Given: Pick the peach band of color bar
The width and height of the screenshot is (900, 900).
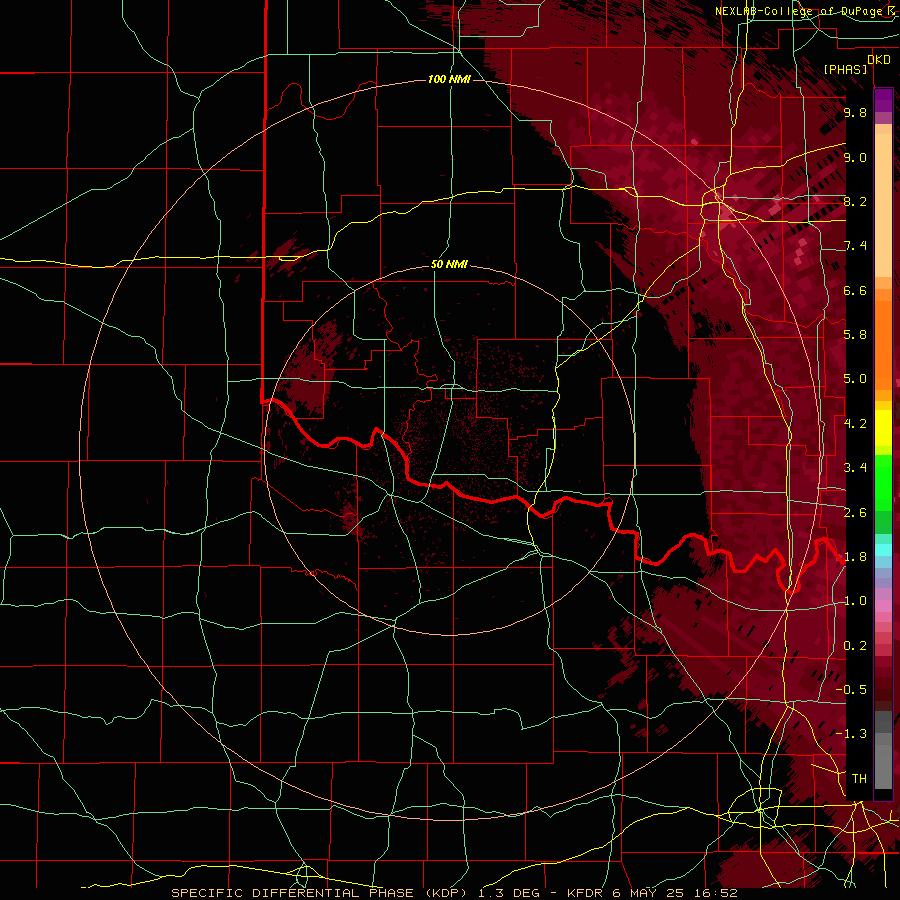Looking at the screenshot, I should pos(883,207).
